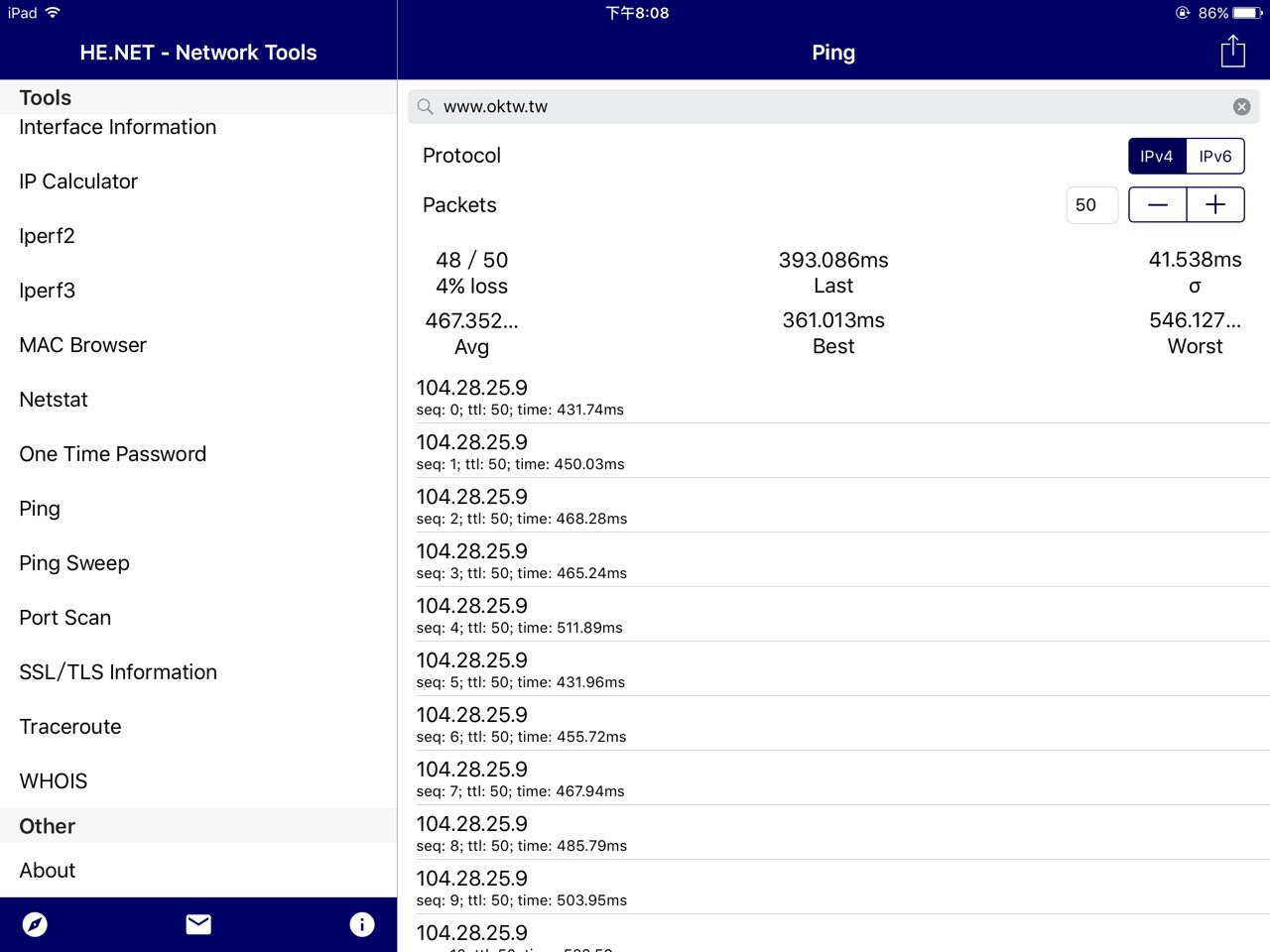Edit the packets count field showing 50
Image resolution: width=1270 pixels, height=952 pixels.
[1091, 205]
